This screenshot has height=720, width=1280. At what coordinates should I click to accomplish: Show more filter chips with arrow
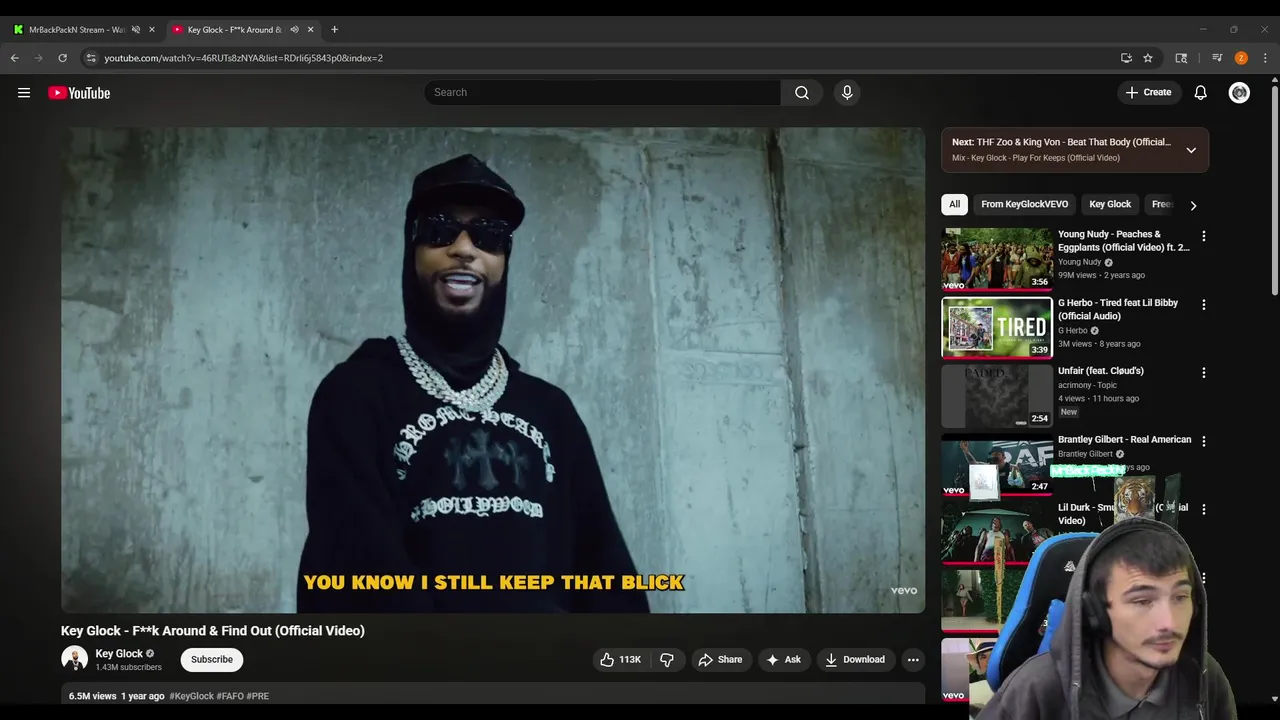[x=1193, y=205]
